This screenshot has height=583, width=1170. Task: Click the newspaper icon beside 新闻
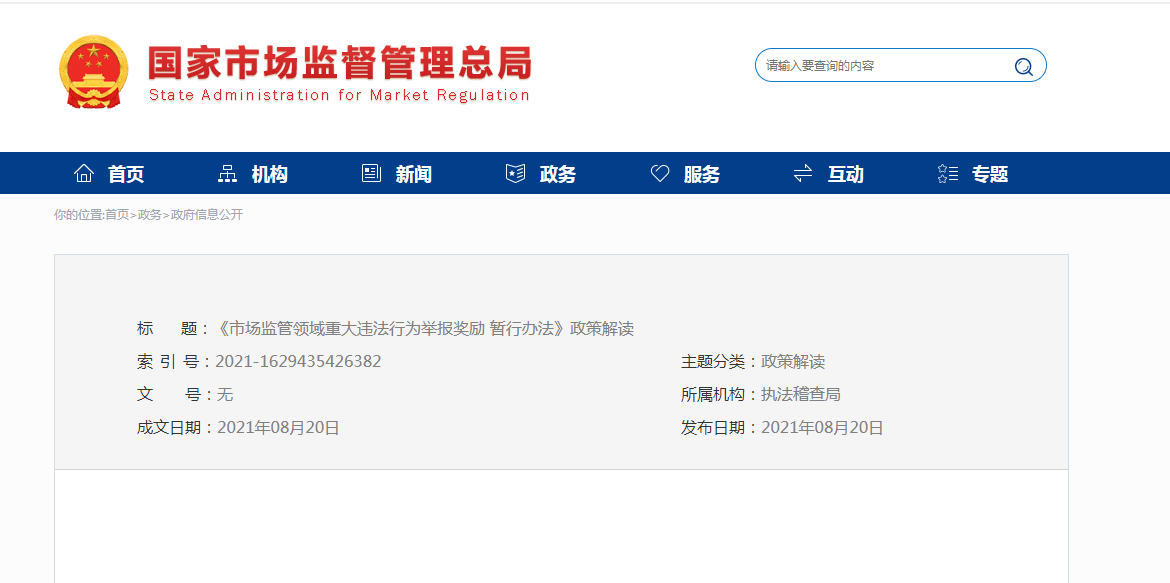pos(372,173)
